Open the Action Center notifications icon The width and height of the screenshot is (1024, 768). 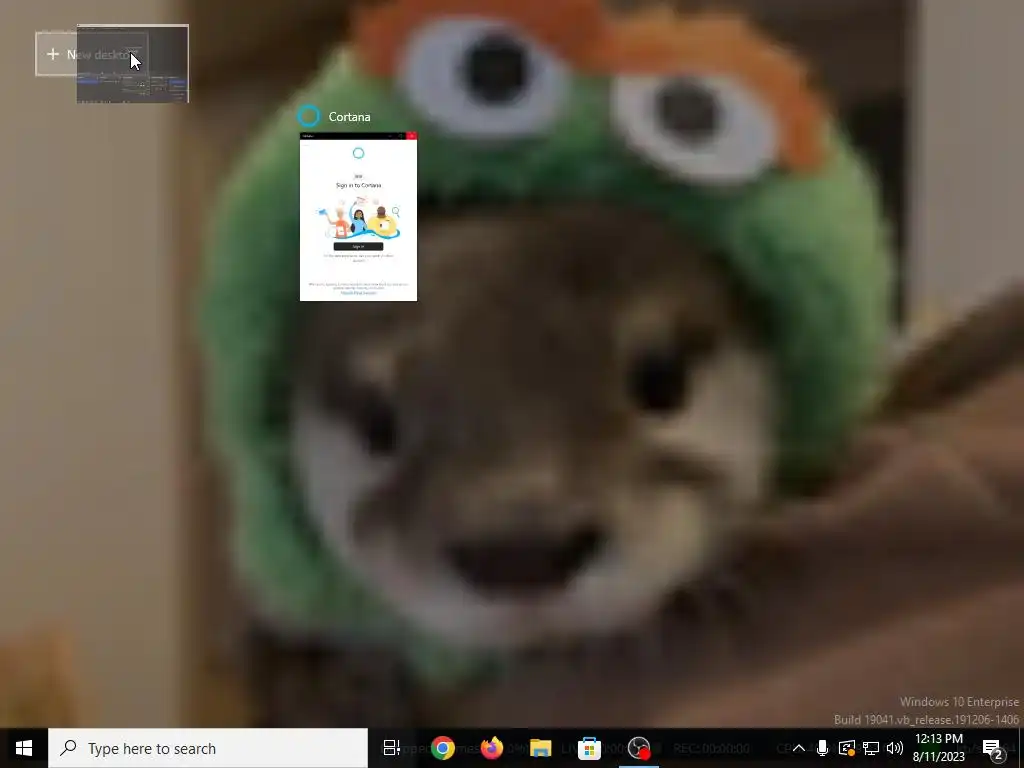click(992, 748)
